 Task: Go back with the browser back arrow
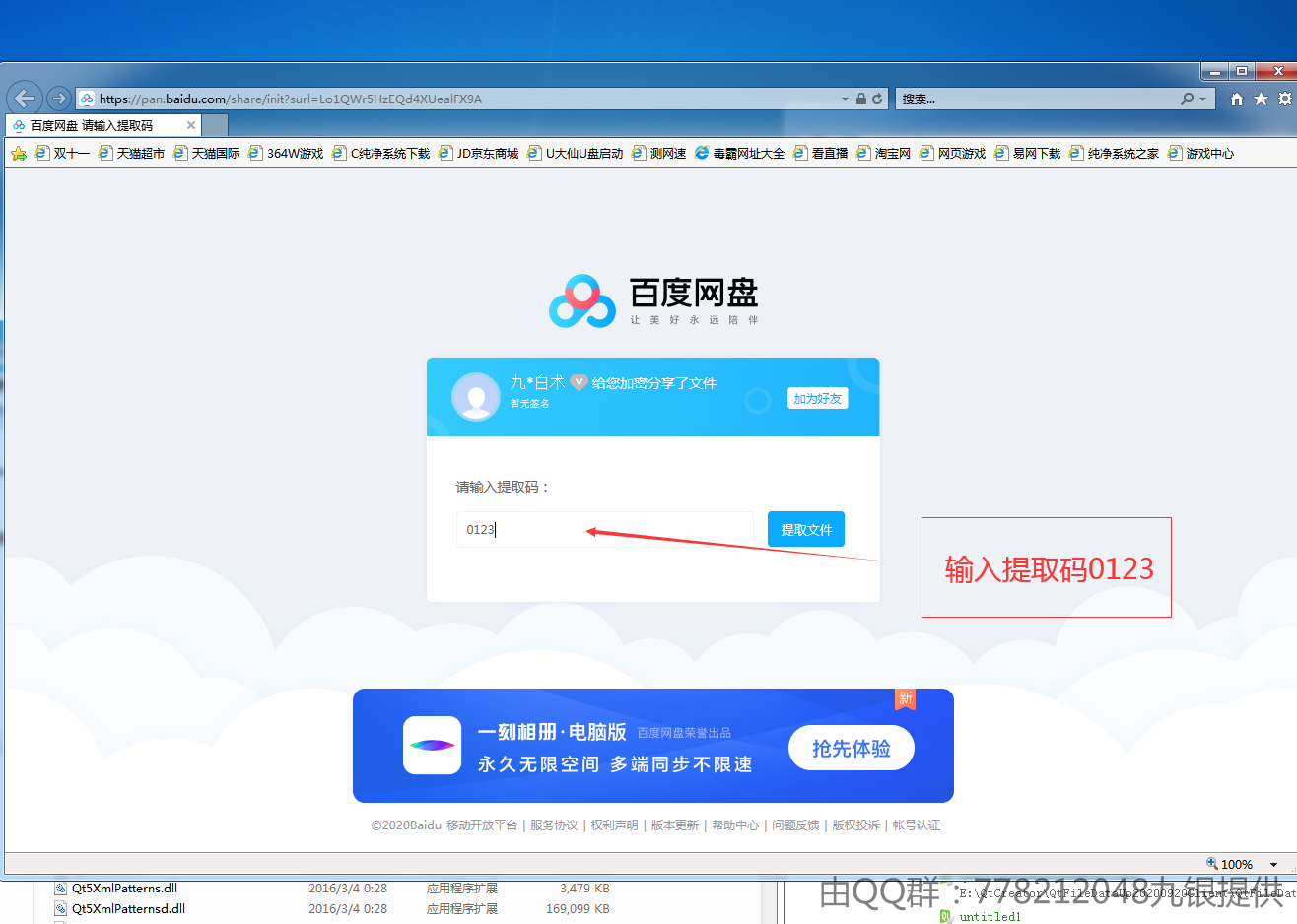coord(25,99)
